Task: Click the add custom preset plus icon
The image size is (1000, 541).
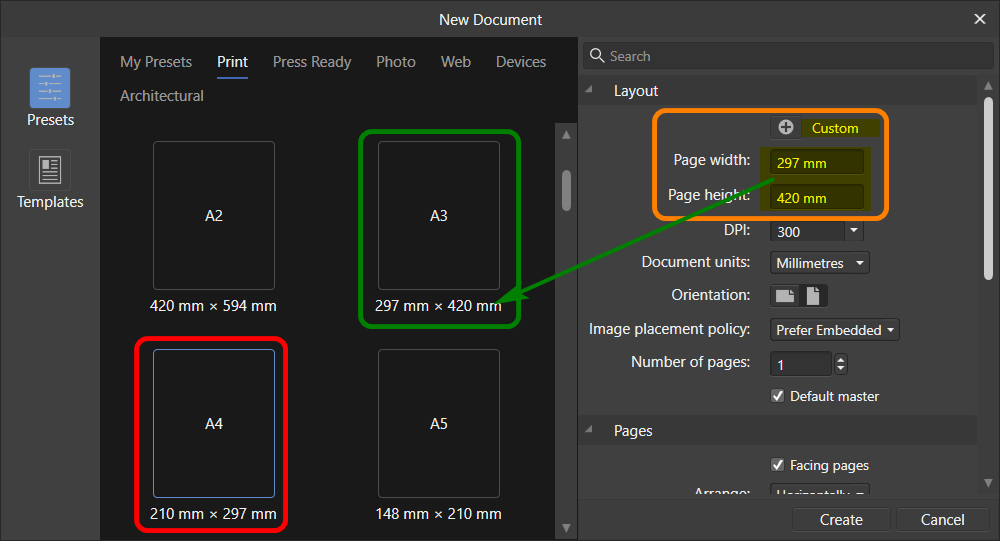Action: pyautogui.click(x=785, y=127)
